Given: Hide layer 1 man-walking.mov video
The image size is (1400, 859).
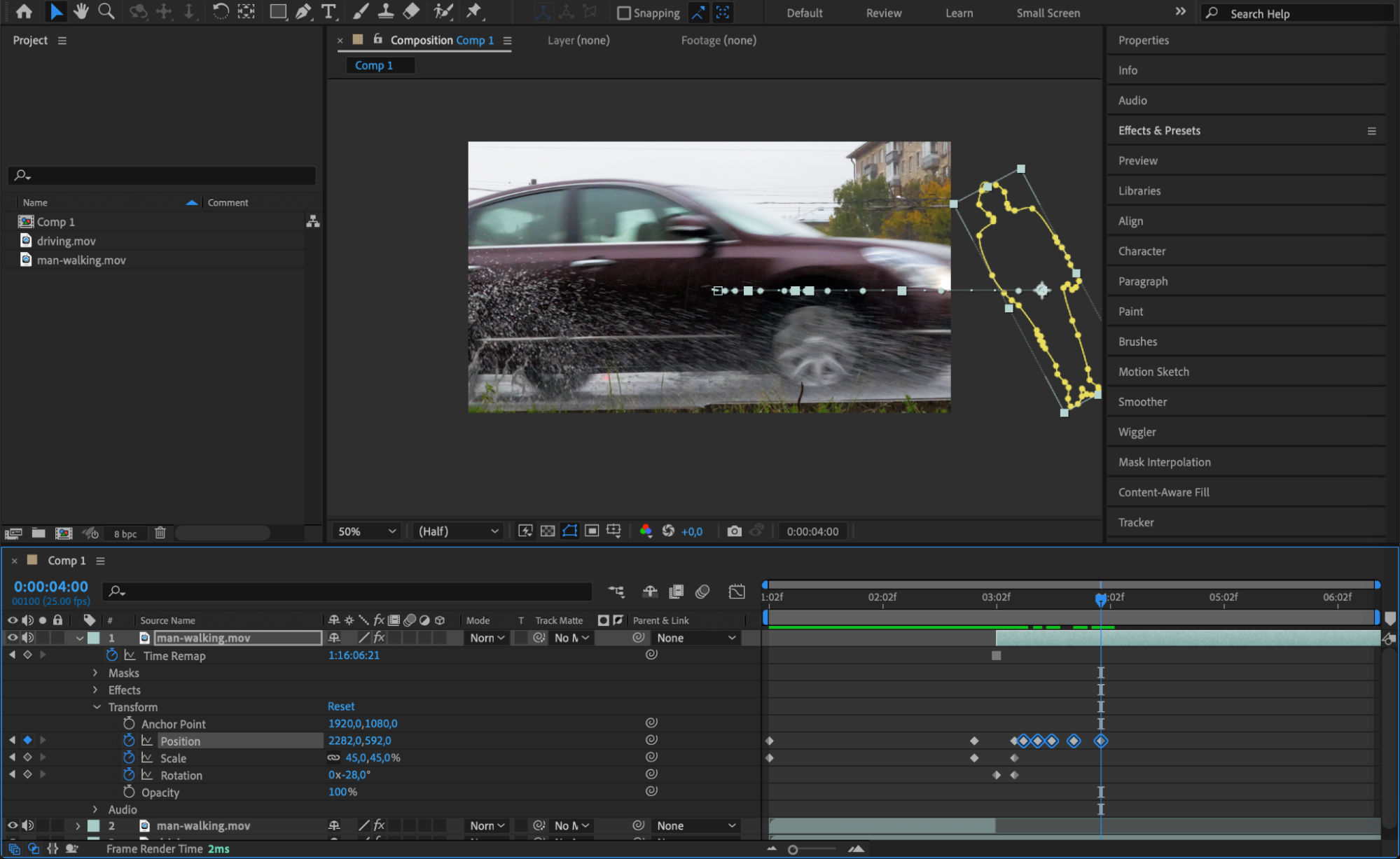Looking at the screenshot, I should [12, 638].
